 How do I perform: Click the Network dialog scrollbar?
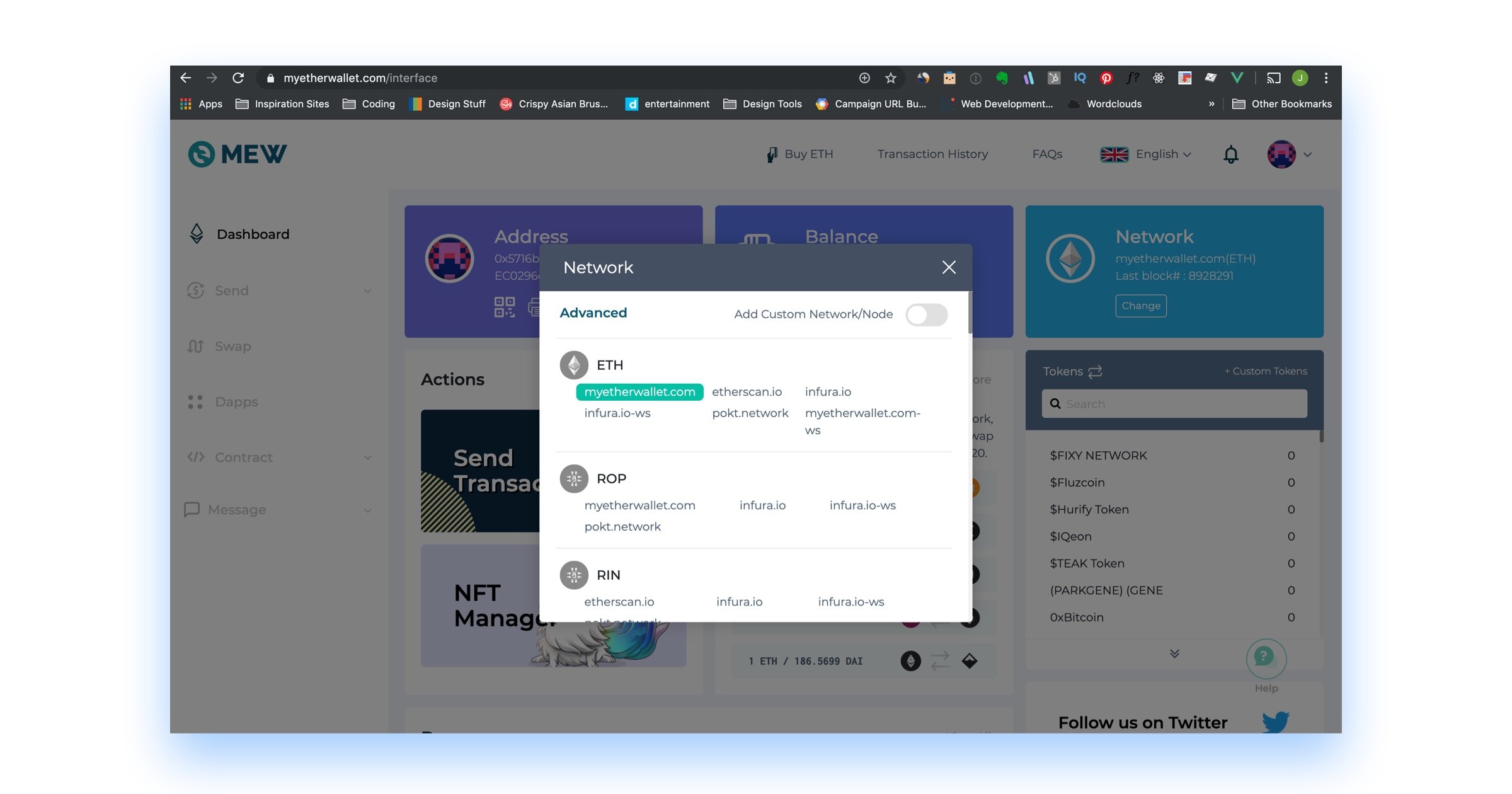click(970, 313)
